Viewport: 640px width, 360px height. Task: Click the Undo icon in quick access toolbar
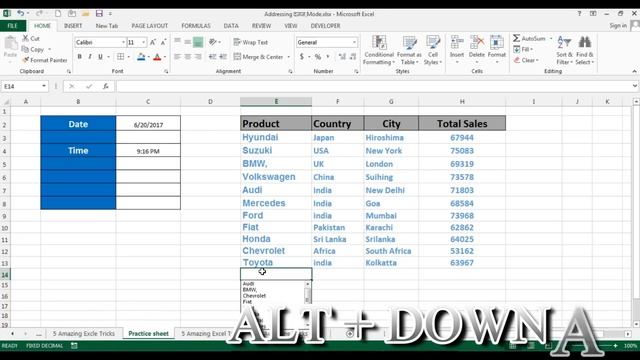pos(20,13)
